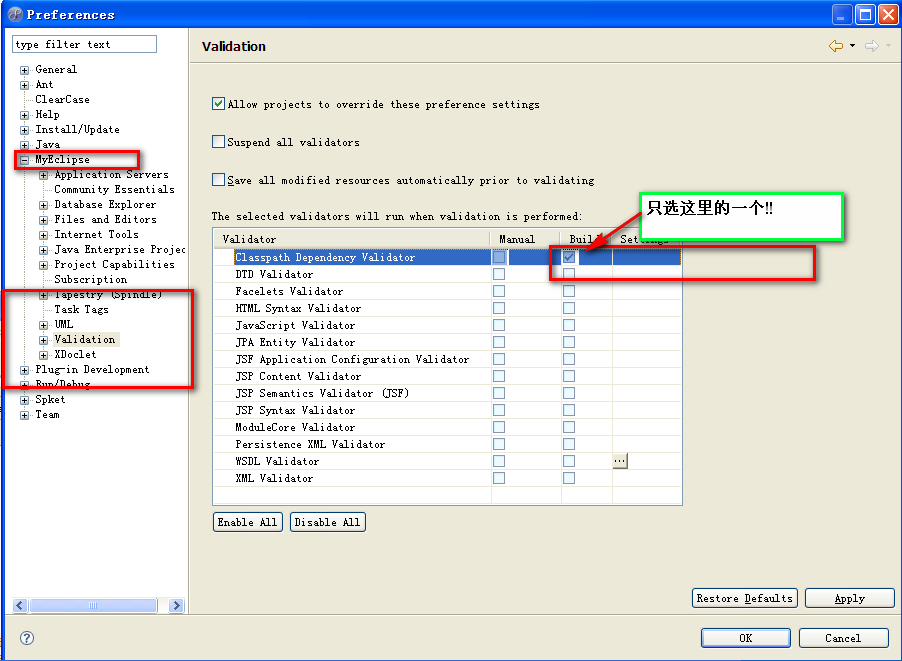Select Task Tags tree item
902x661 pixels.
[81, 310]
